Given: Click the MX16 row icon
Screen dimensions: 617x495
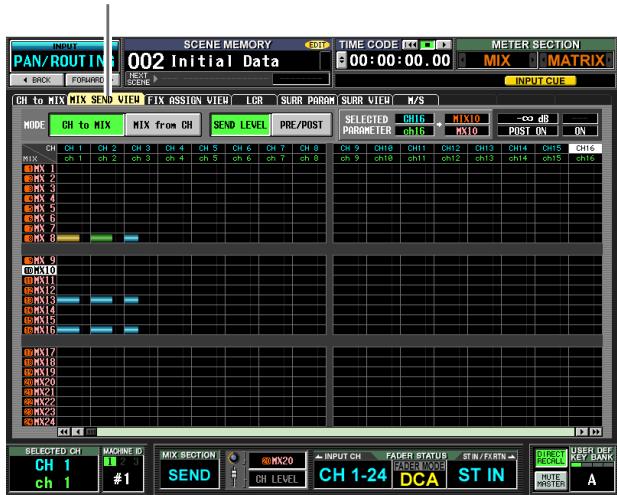Looking at the screenshot, I should 28,330.
